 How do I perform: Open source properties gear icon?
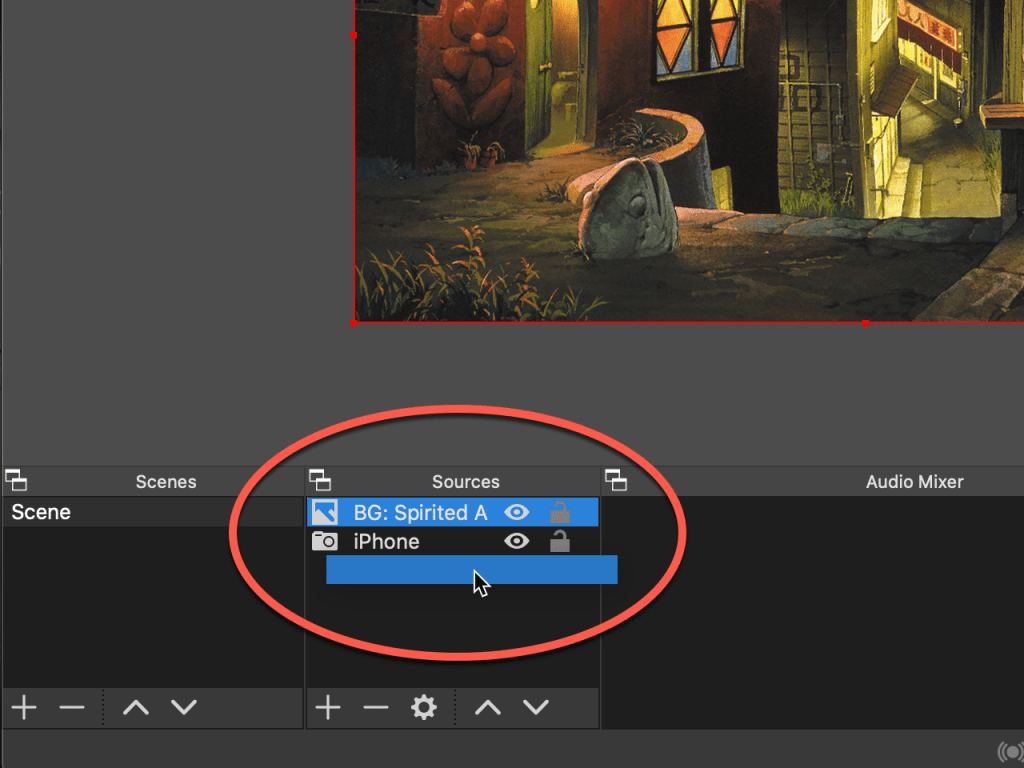click(424, 707)
